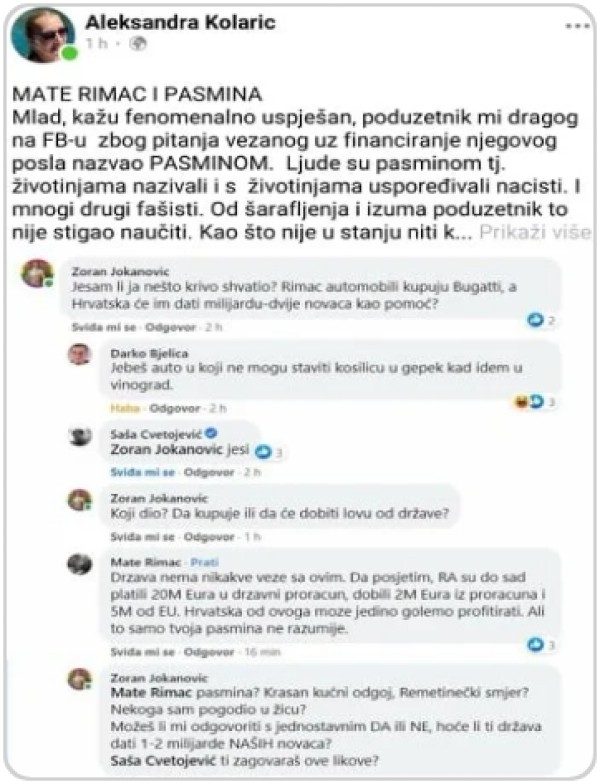
Task: Open the three-dots post options menu
Action: click(578, 26)
